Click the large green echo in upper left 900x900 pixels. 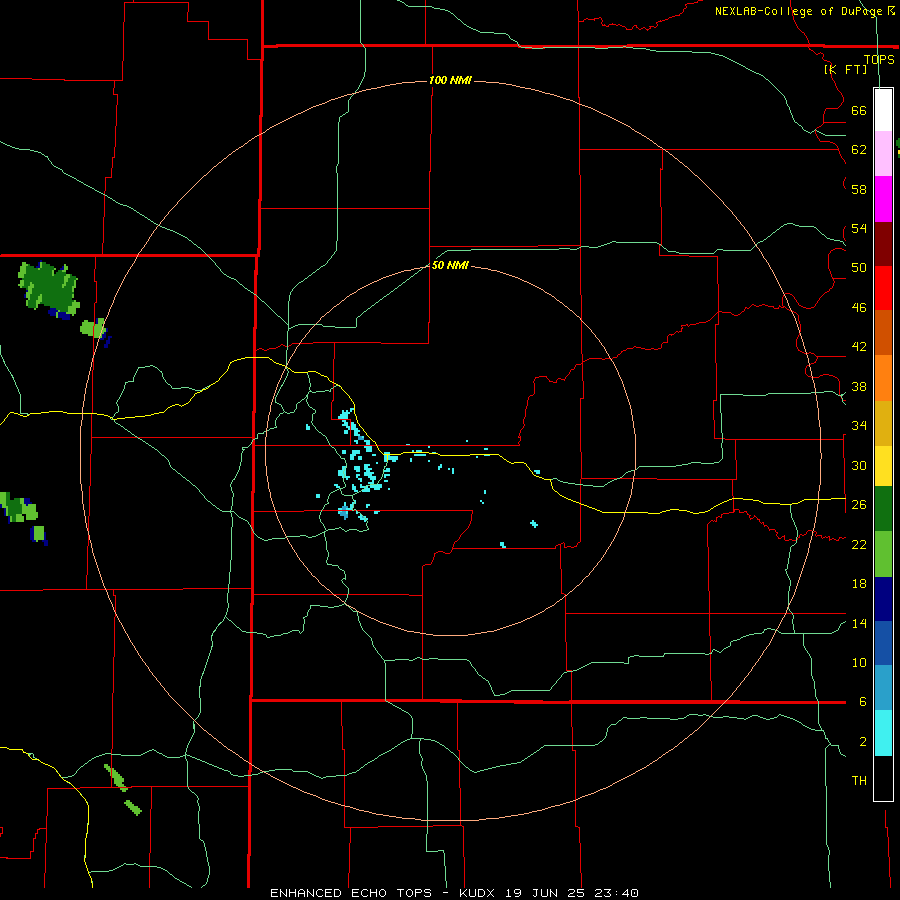coord(48,289)
